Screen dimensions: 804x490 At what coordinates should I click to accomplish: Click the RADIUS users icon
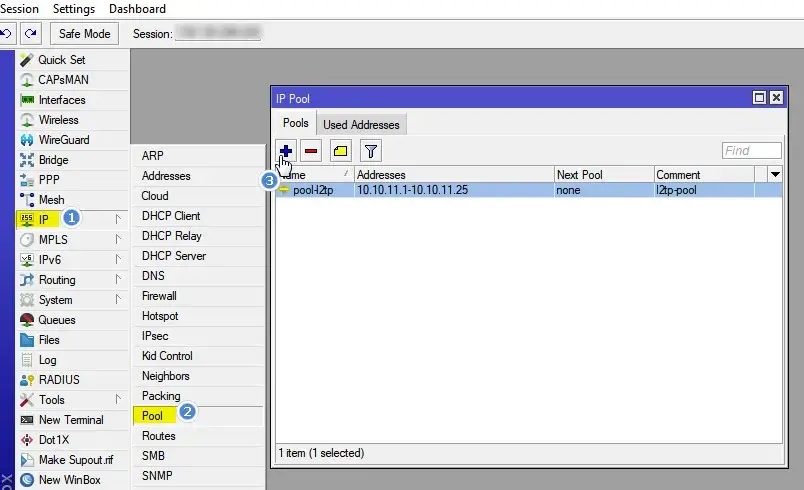[27, 380]
